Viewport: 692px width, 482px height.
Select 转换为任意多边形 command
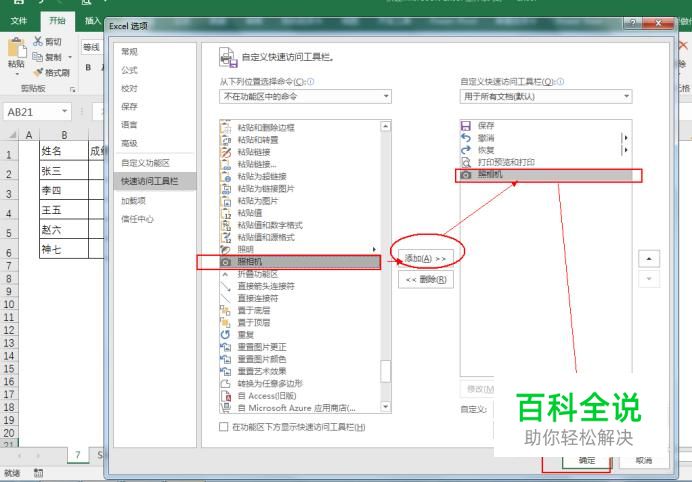pos(300,383)
